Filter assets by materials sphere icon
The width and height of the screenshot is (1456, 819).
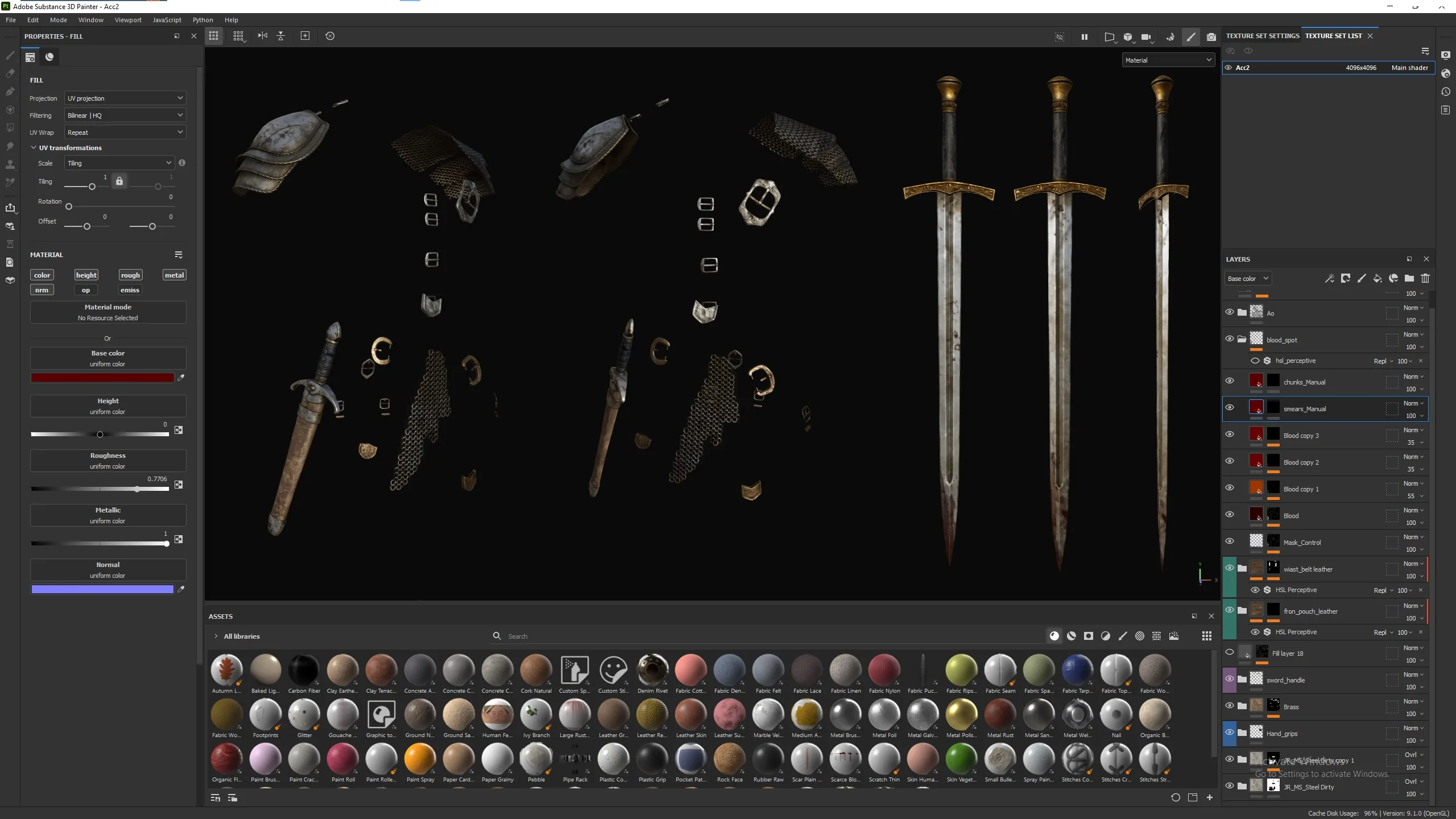1054,636
